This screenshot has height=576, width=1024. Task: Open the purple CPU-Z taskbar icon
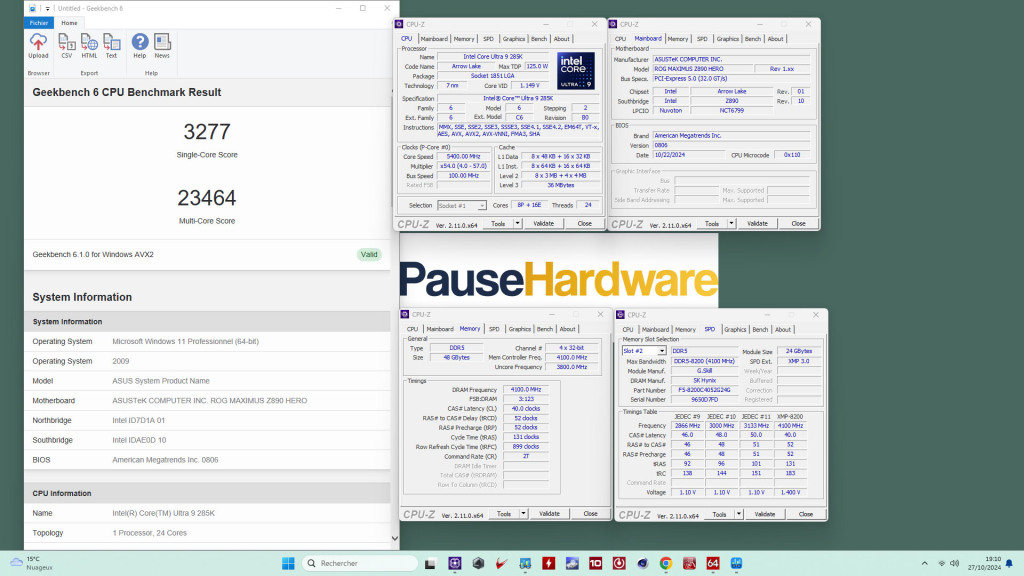[455, 564]
